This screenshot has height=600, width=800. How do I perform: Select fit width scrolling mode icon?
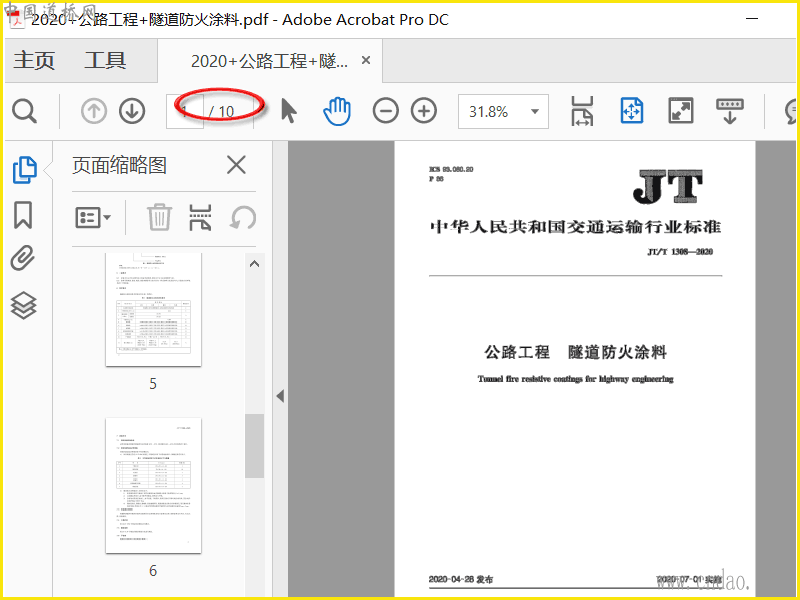582,111
